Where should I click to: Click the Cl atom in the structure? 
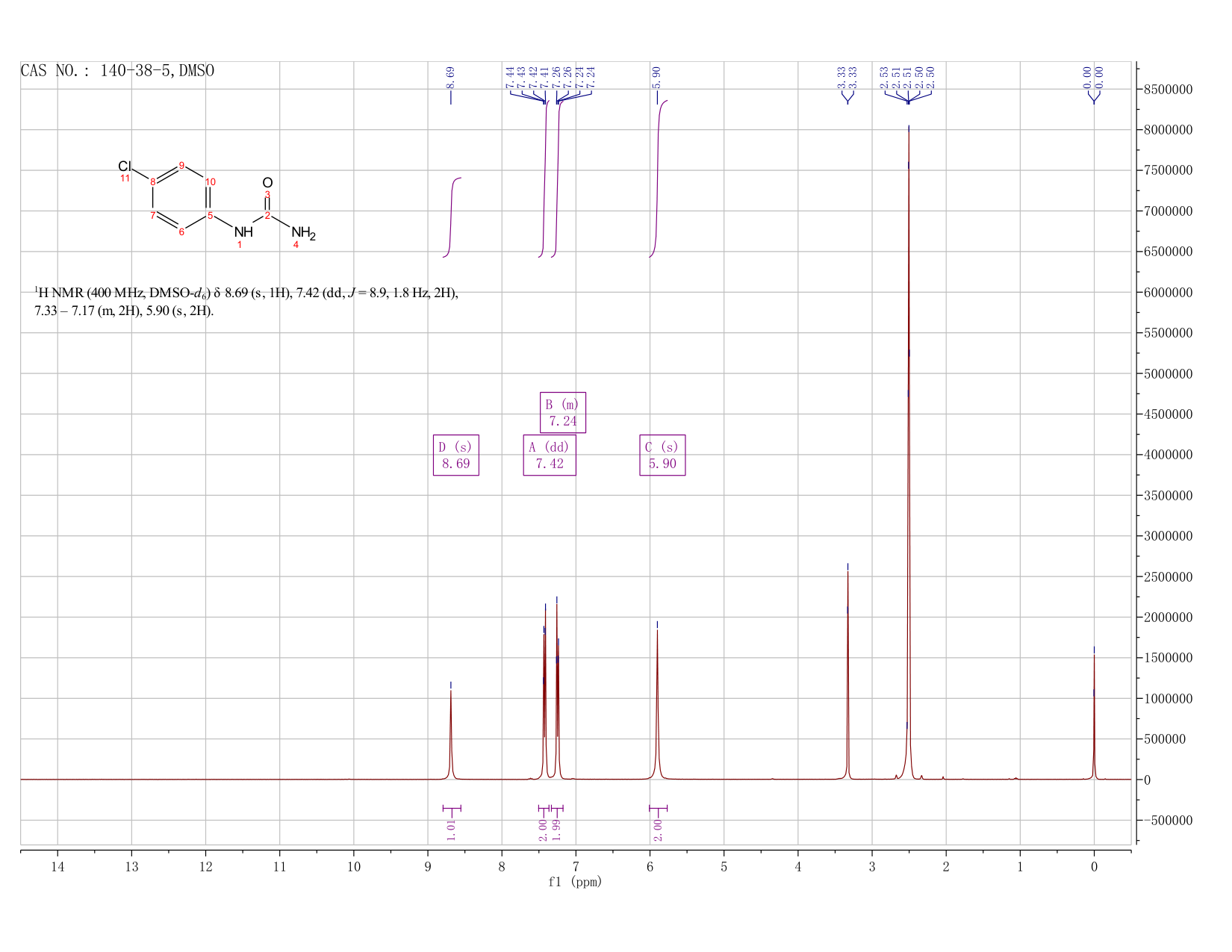pyautogui.click(x=125, y=166)
